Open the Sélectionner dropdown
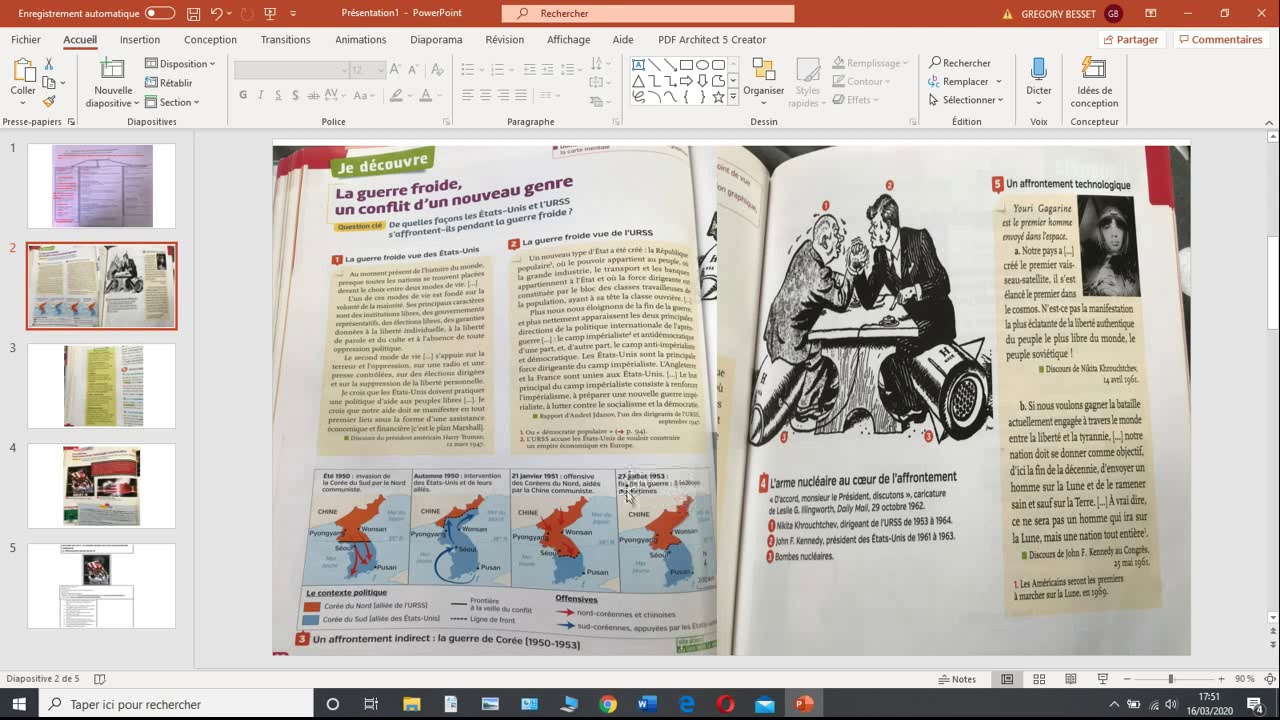 [966, 100]
